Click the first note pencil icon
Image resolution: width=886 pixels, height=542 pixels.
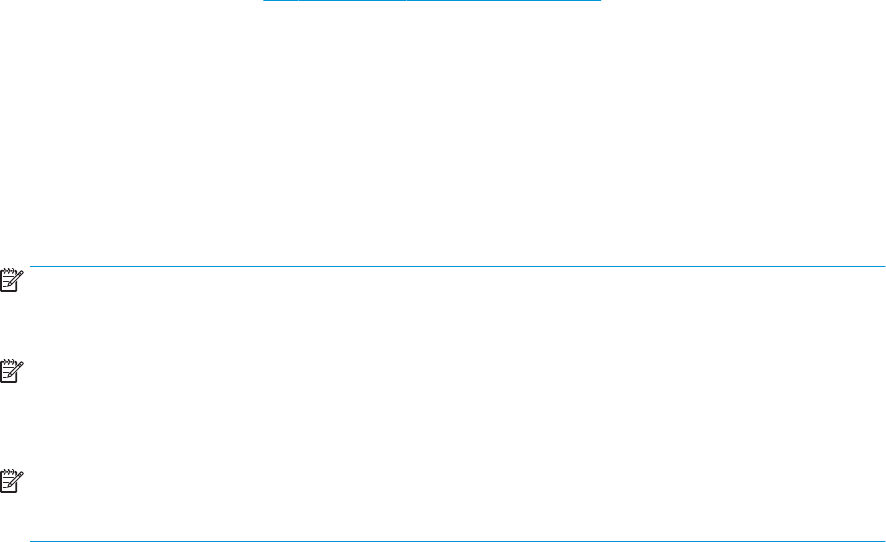[x=12, y=280]
